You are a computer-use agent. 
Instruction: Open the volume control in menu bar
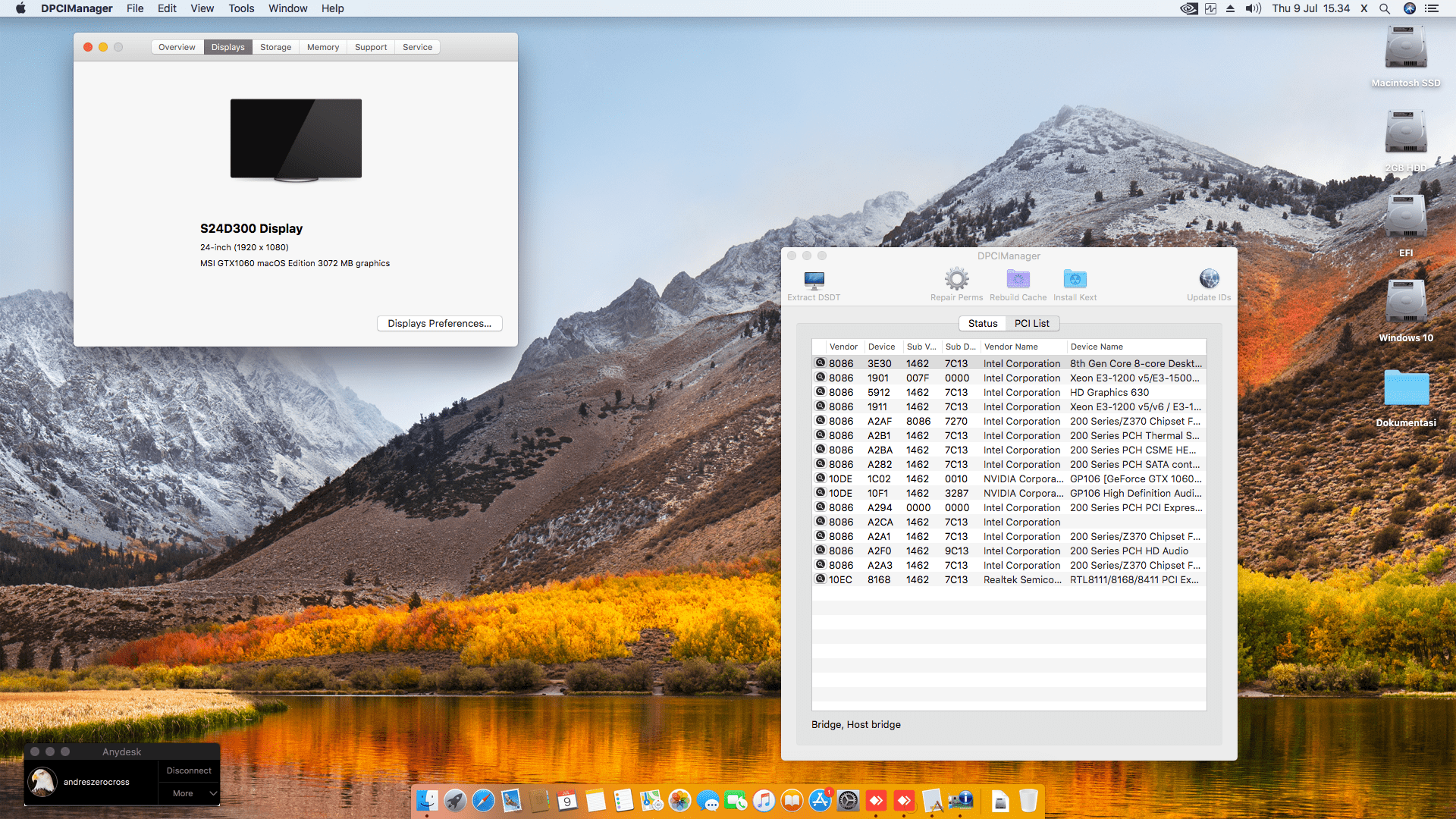click(1253, 8)
